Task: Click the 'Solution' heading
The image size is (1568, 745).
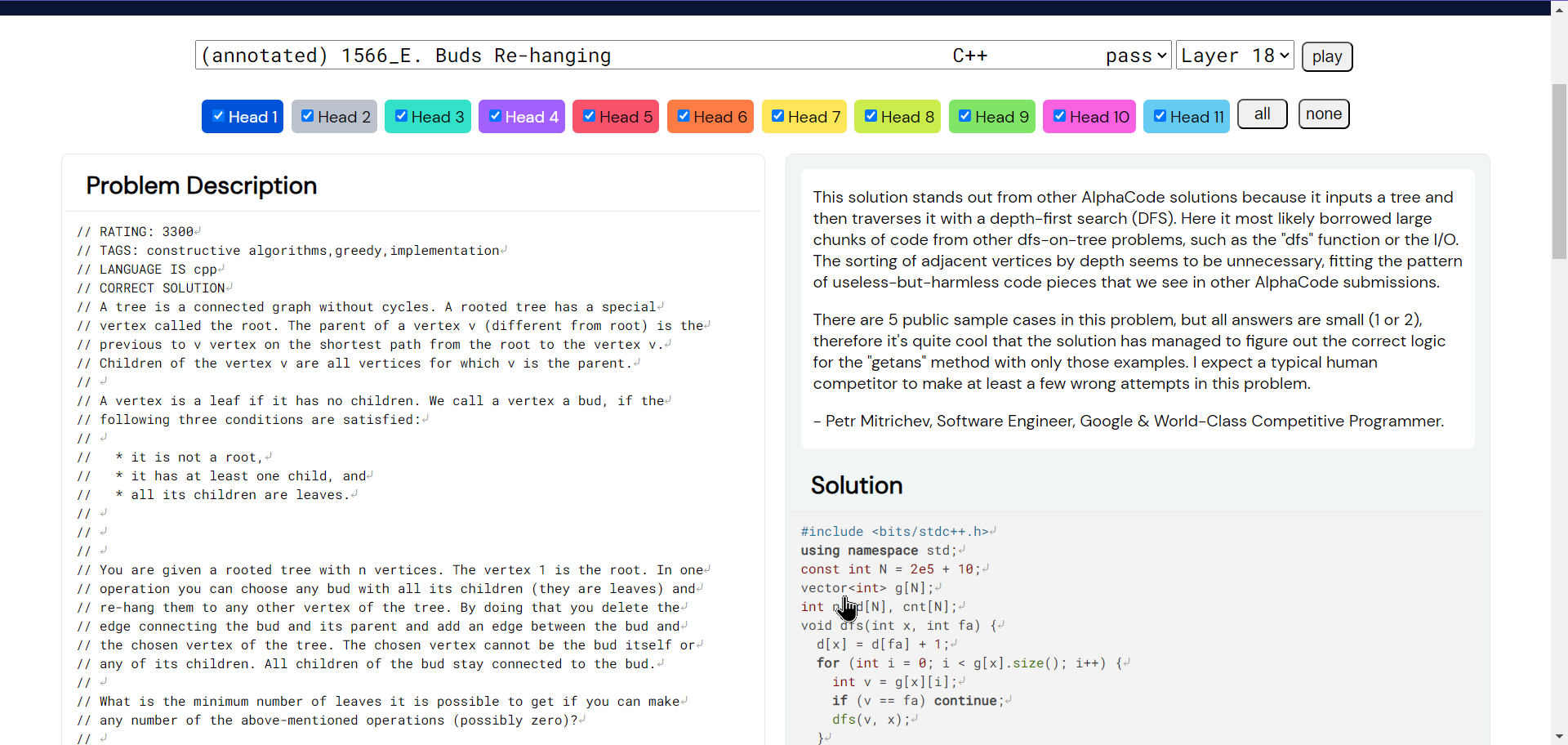Action: (856, 485)
